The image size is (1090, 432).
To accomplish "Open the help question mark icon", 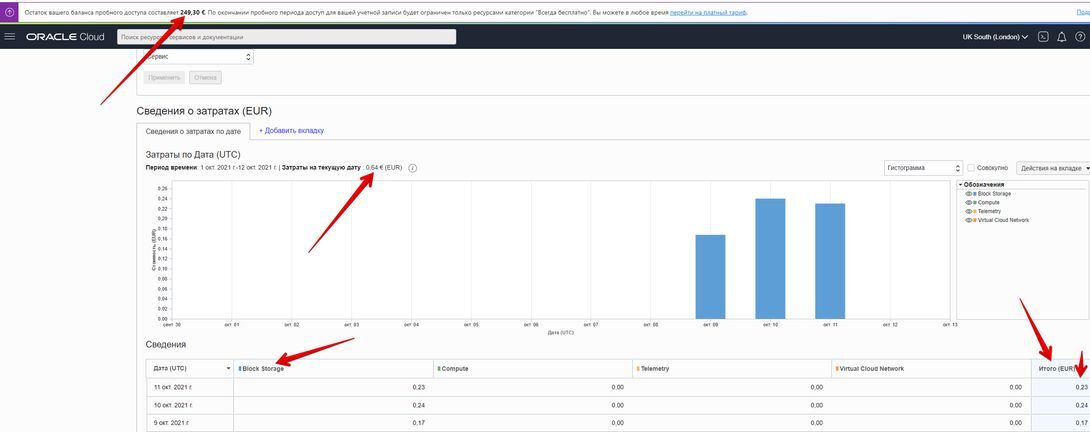I will pos(1080,37).
